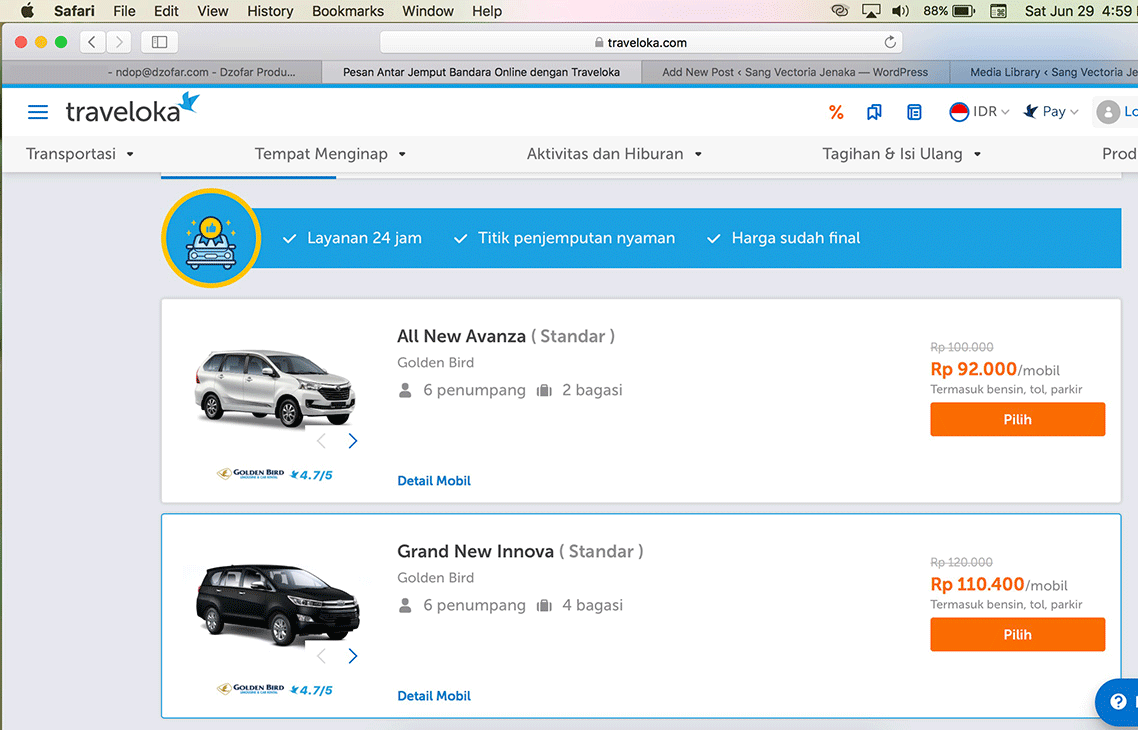Open the Help menu

click(486, 11)
